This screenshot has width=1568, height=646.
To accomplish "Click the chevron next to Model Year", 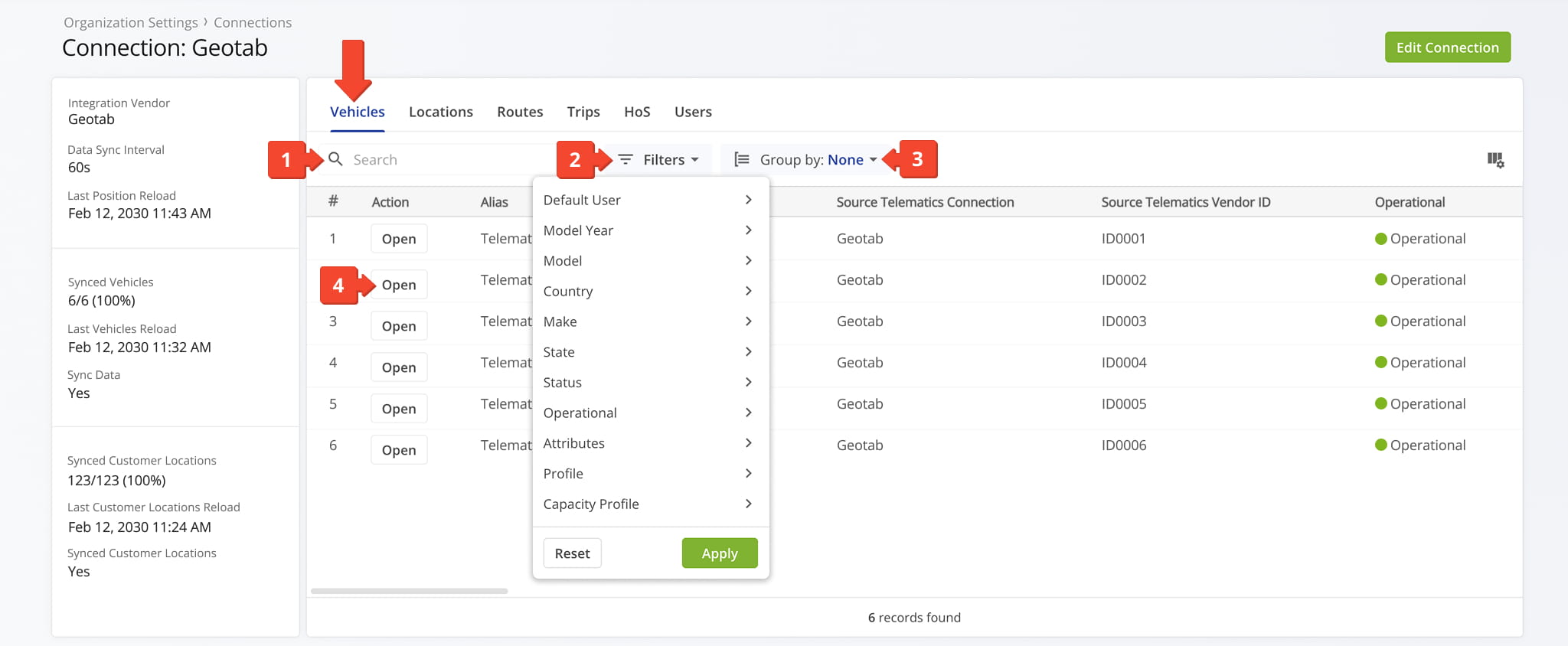I will [748, 230].
